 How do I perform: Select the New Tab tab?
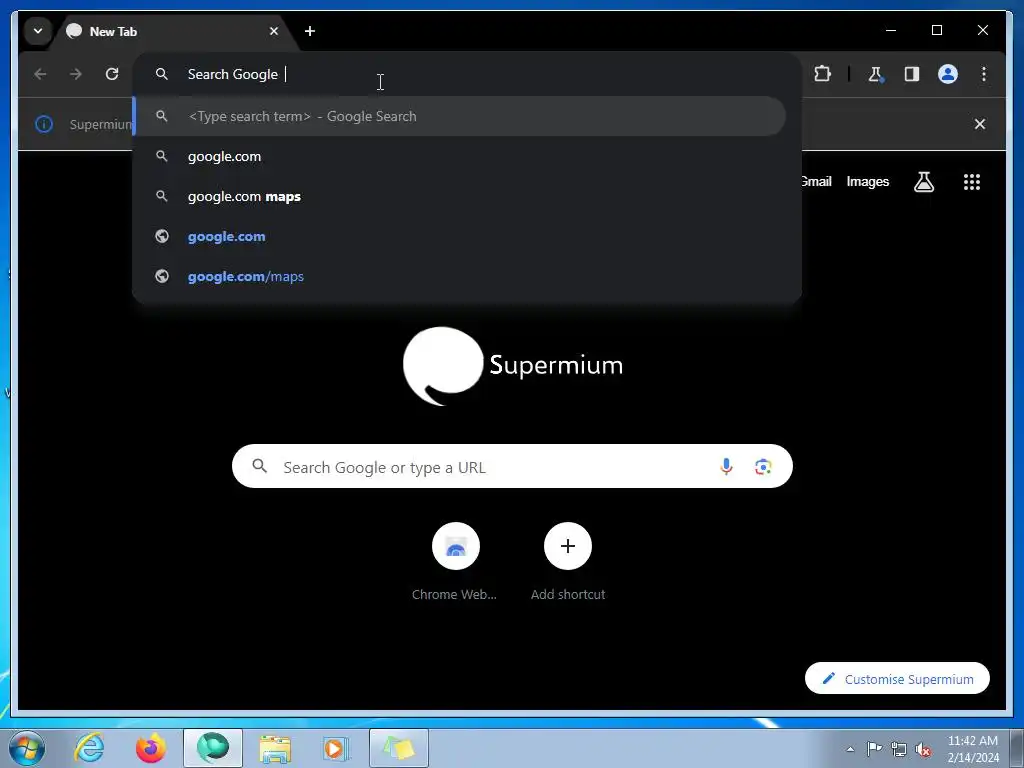173,31
